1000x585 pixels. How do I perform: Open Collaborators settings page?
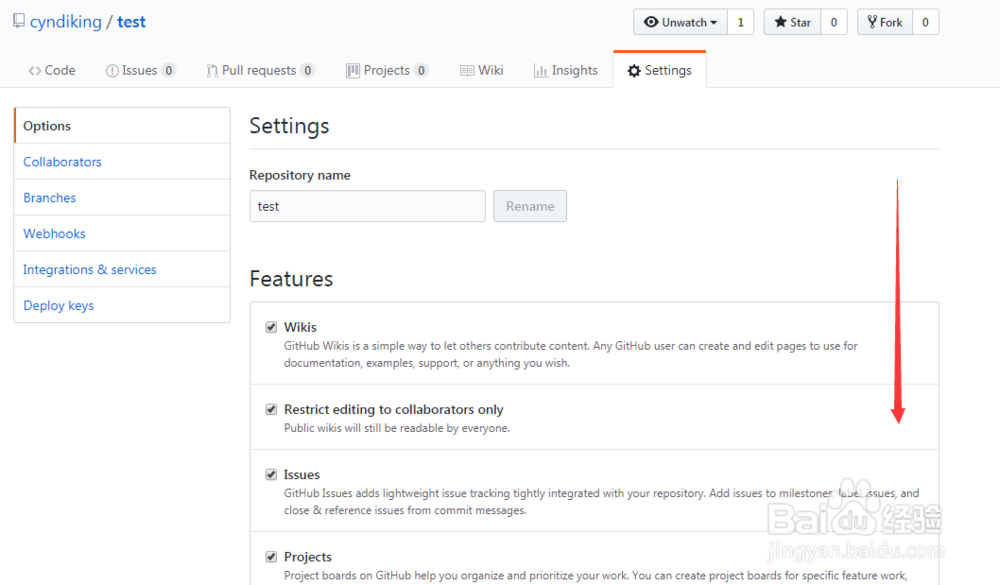coord(122,161)
